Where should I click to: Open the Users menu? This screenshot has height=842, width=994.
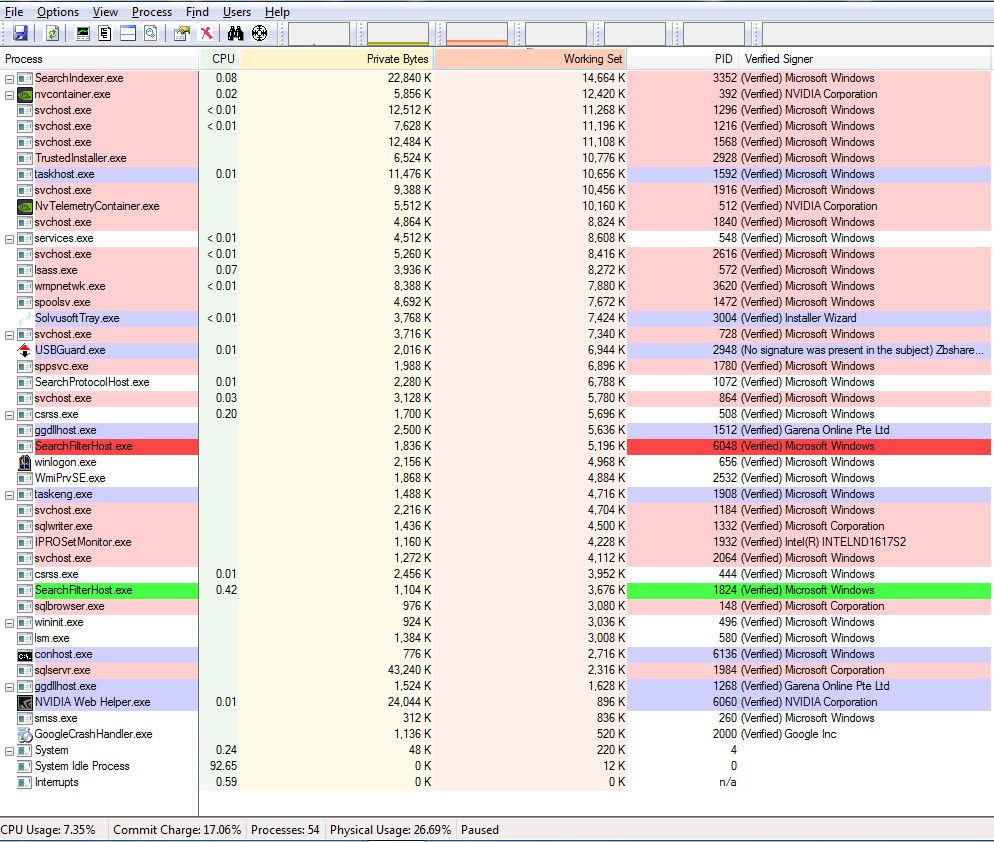click(236, 11)
